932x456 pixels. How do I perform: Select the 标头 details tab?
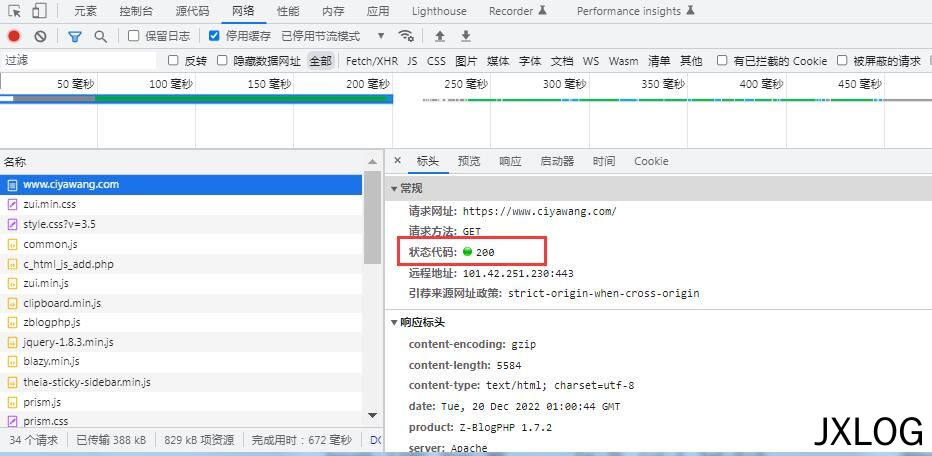click(x=428, y=161)
